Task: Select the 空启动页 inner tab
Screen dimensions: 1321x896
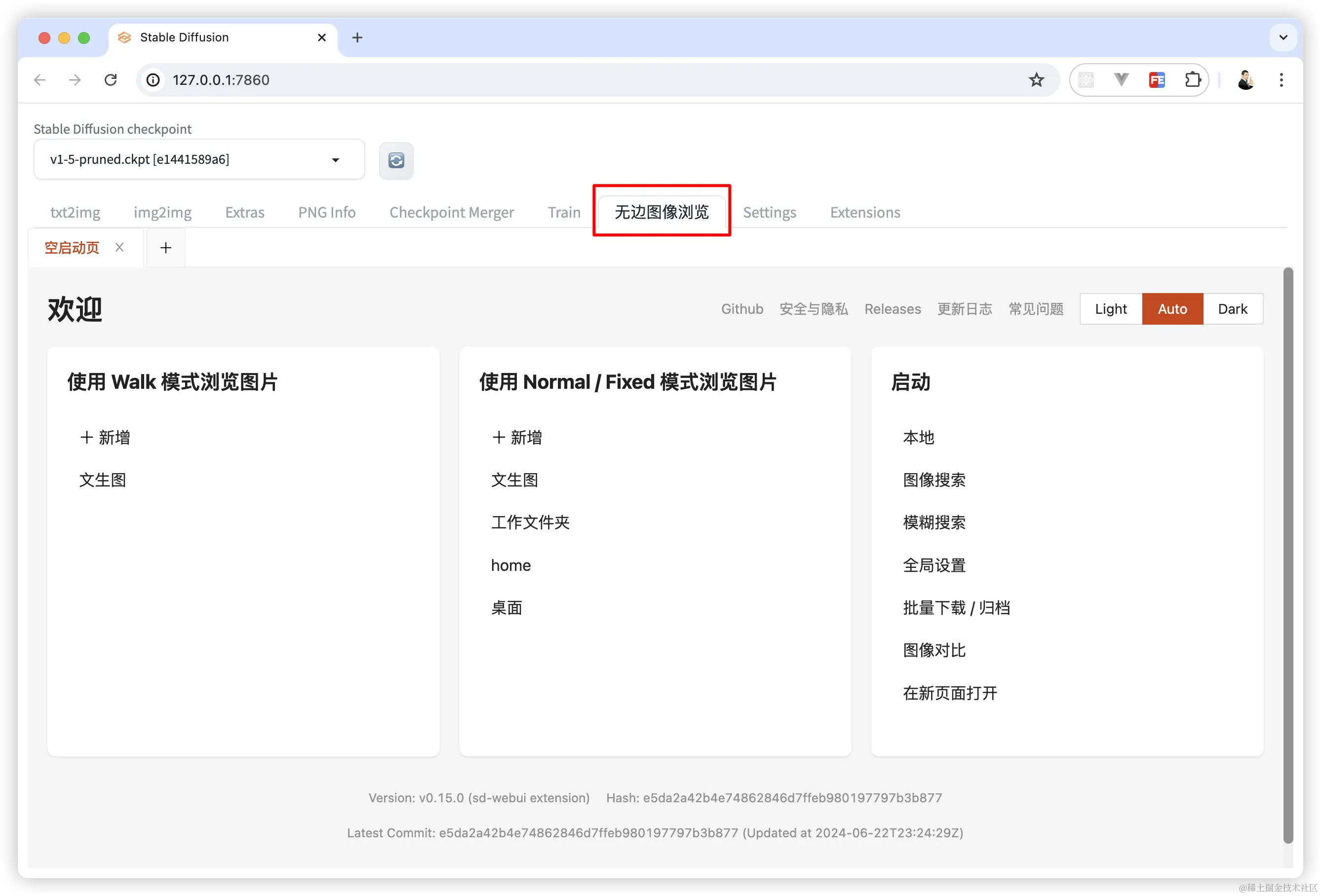Action: point(72,248)
